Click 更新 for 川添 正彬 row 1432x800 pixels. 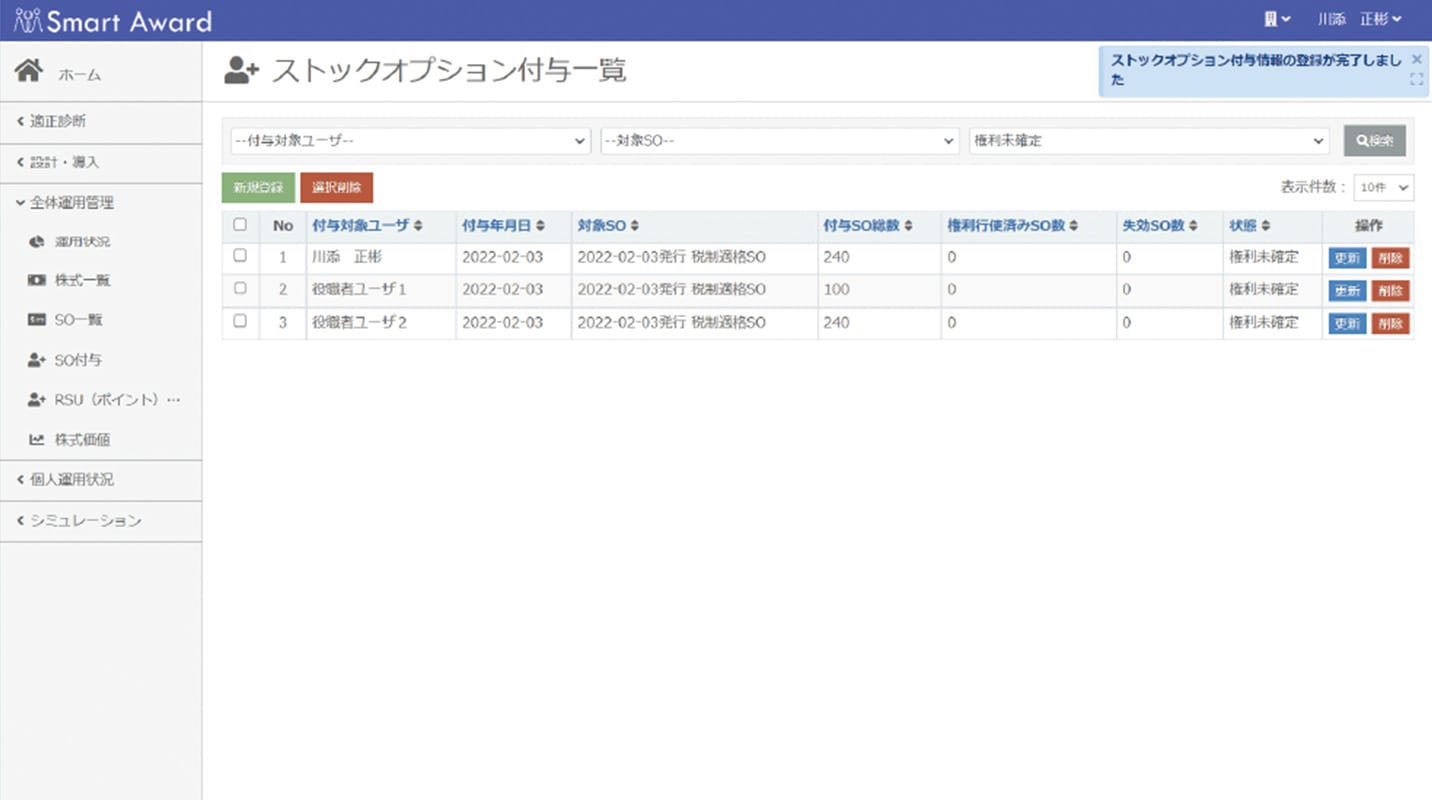pos(1347,258)
